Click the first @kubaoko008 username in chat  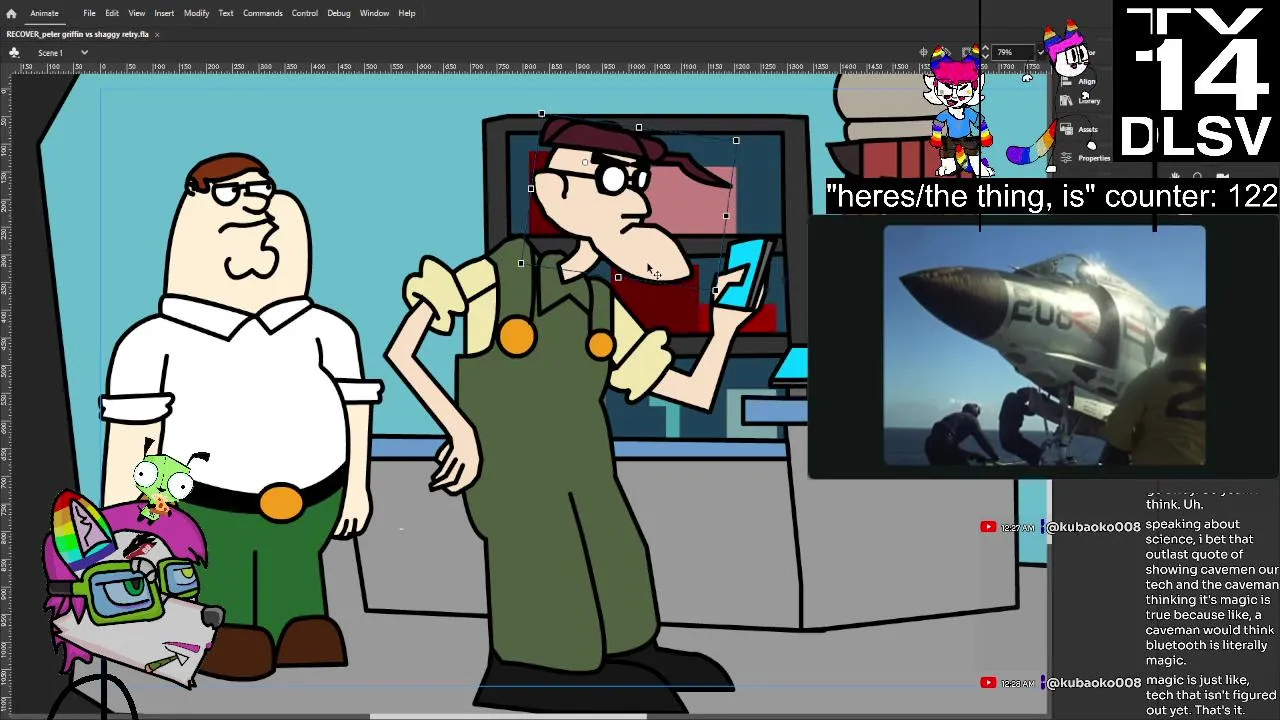1093,527
